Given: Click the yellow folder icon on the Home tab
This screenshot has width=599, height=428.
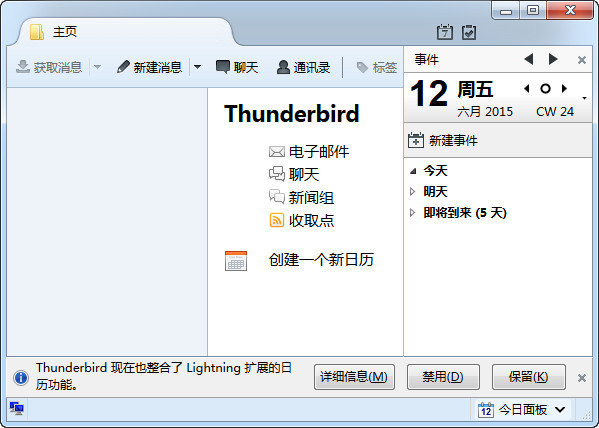Looking at the screenshot, I should [x=37, y=32].
